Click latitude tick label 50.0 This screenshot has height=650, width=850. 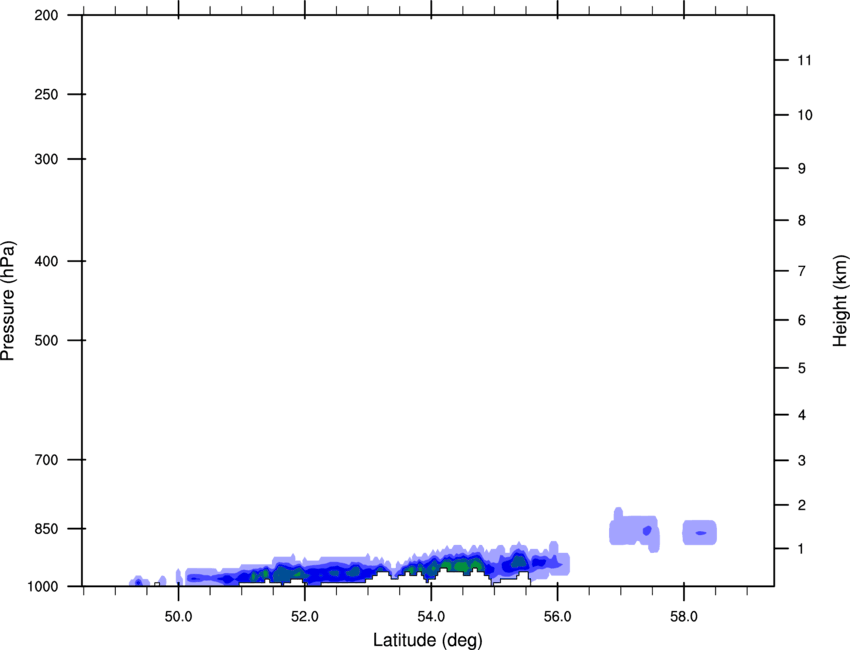(x=178, y=617)
